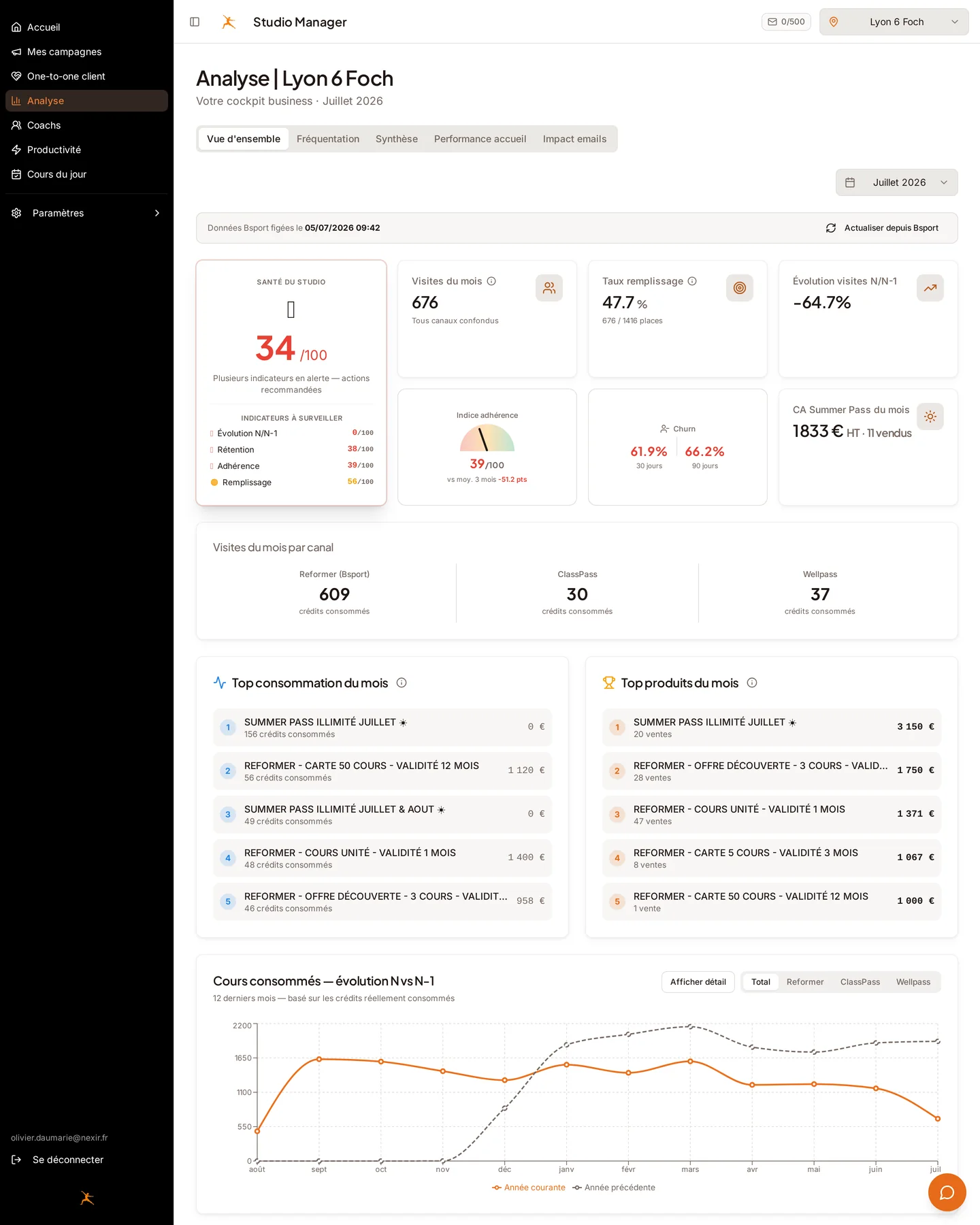
Task: Click the Churn 61.9% 30 jours value
Action: click(649, 452)
